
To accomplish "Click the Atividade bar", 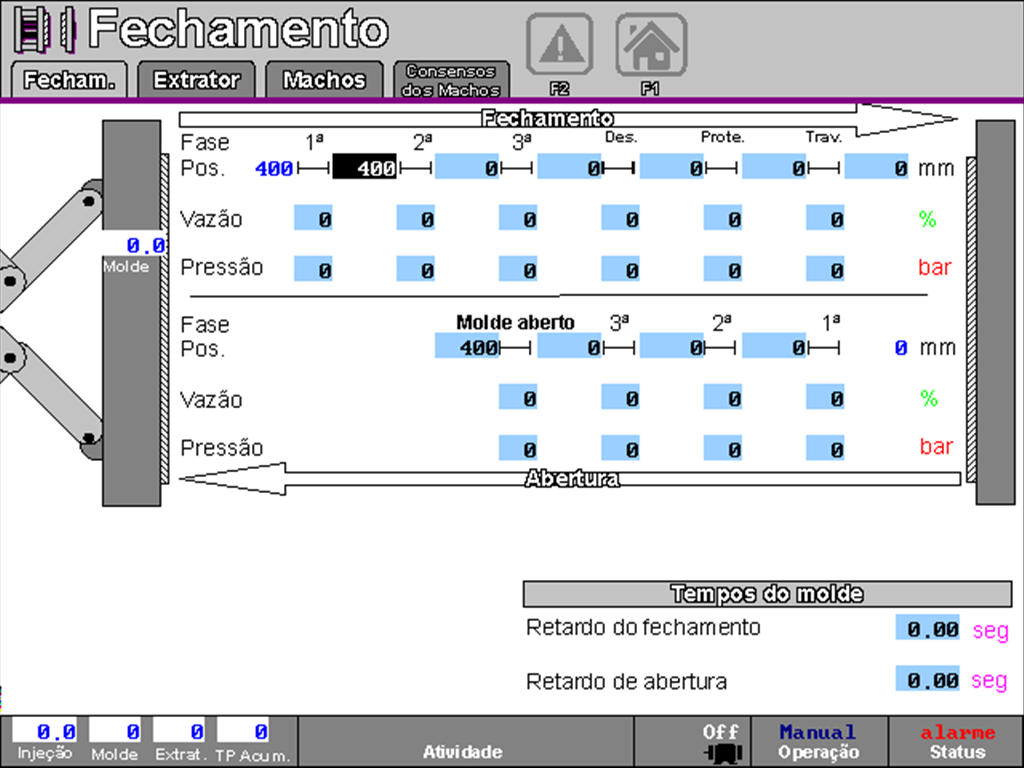I will click(x=462, y=742).
